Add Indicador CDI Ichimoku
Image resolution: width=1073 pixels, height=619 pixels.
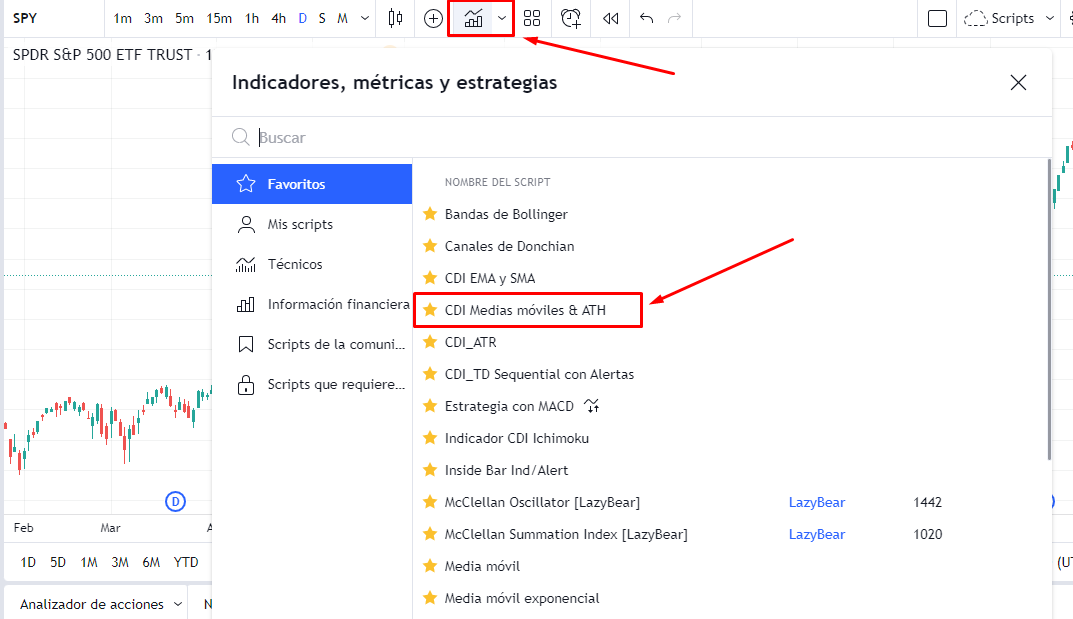[x=517, y=438]
